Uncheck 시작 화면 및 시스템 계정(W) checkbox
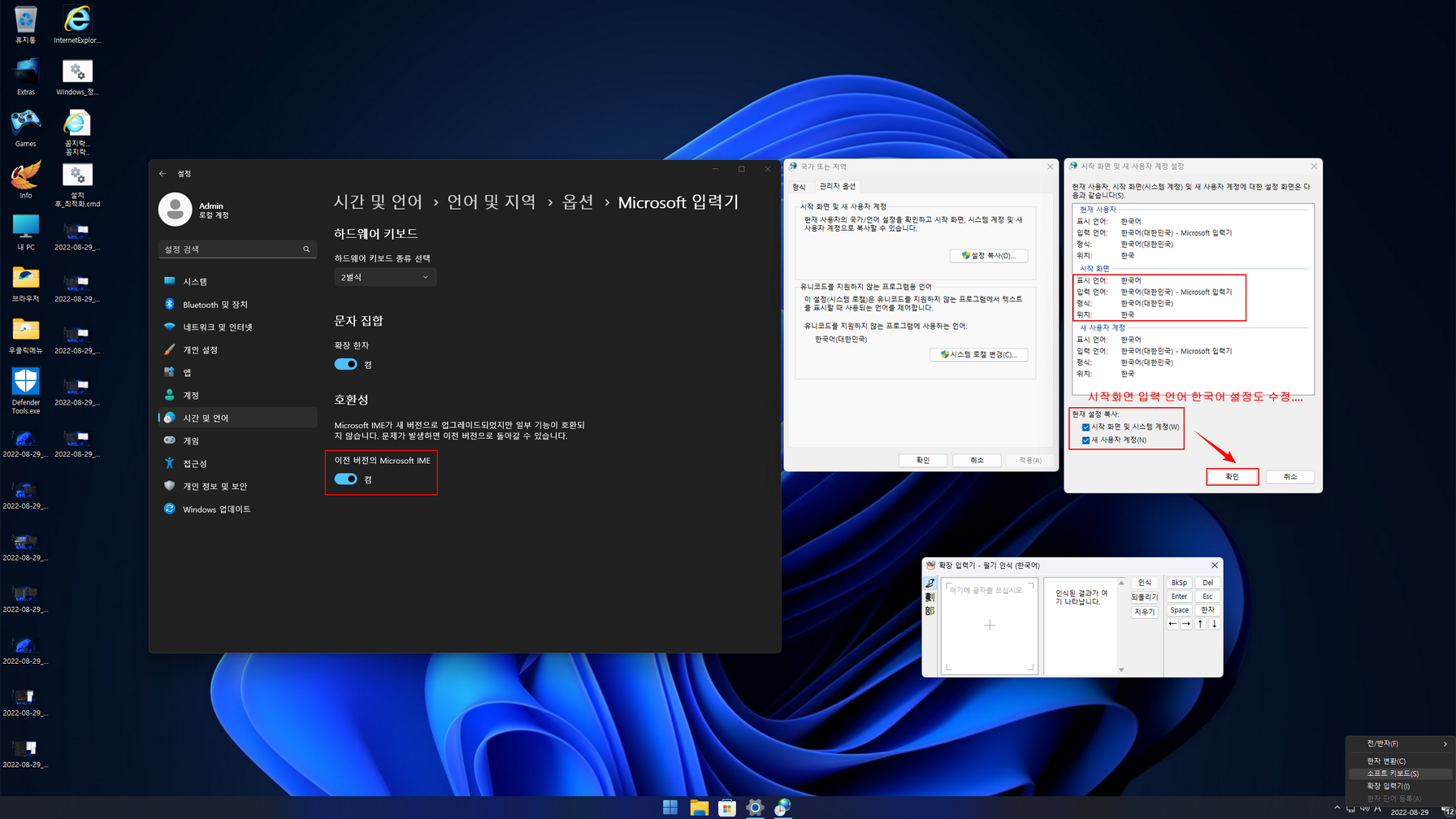The image size is (1456, 819). pos(1085,427)
